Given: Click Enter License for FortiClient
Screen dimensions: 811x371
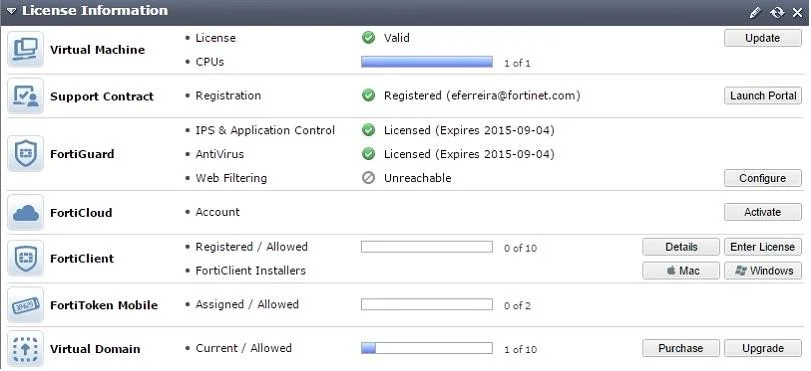Looking at the screenshot, I should tap(762, 247).
